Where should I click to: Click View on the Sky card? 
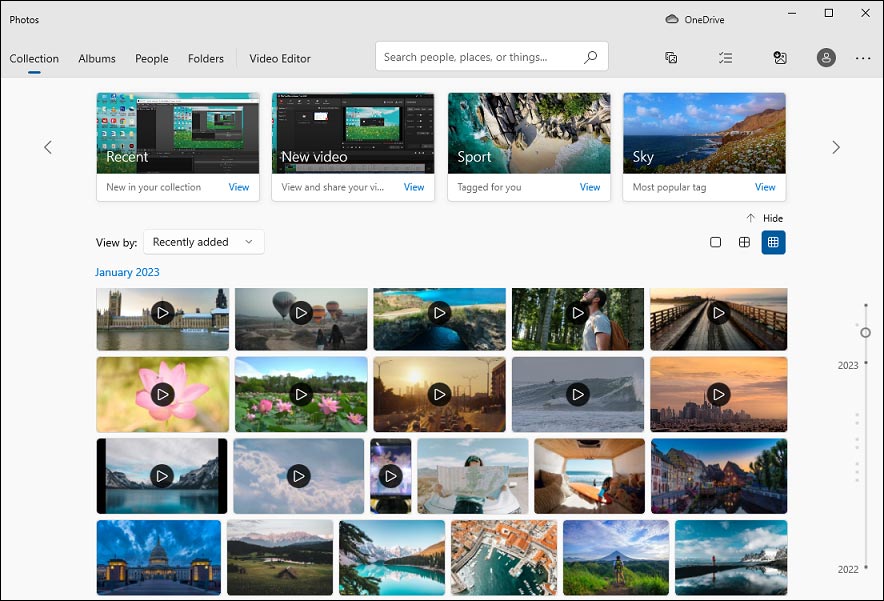coord(764,187)
